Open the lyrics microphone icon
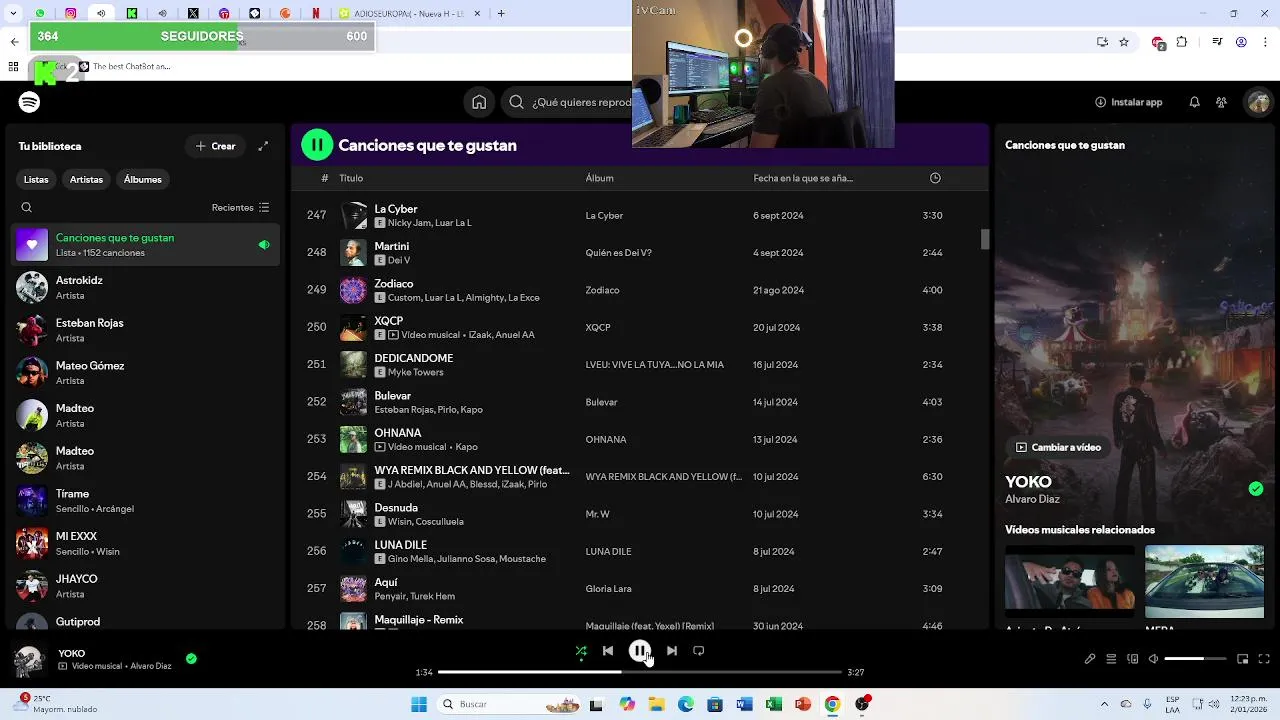 coord(1090,659)
